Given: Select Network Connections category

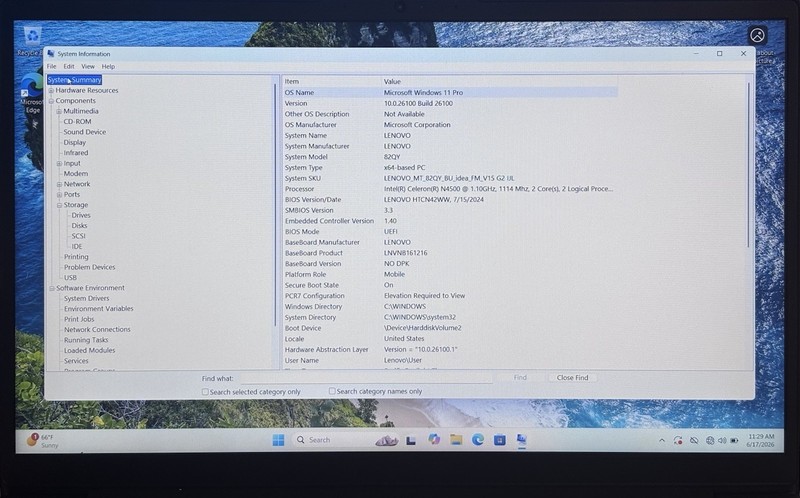Looking at the screenshot, I should point(97,330).
